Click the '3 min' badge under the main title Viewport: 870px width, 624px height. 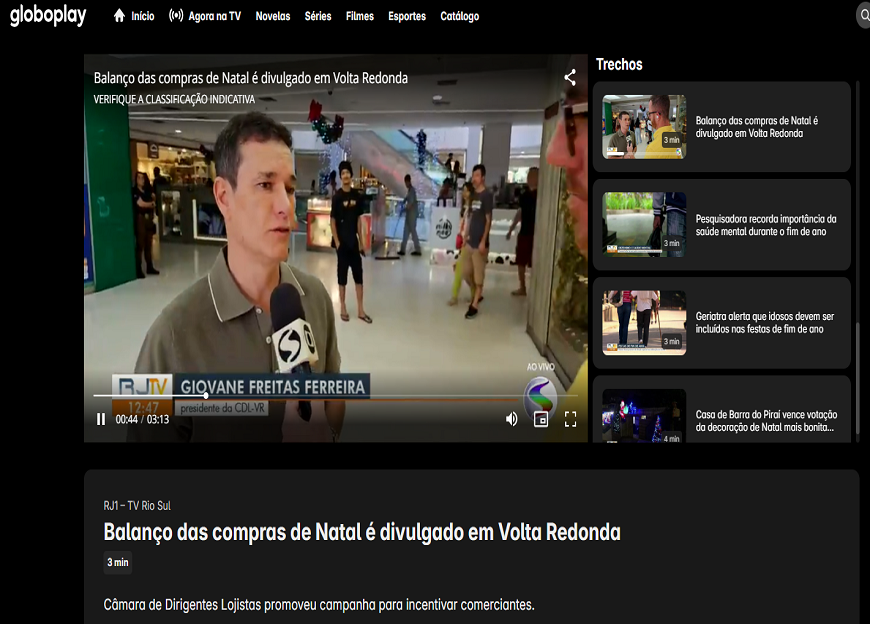[x=118, y=562]
